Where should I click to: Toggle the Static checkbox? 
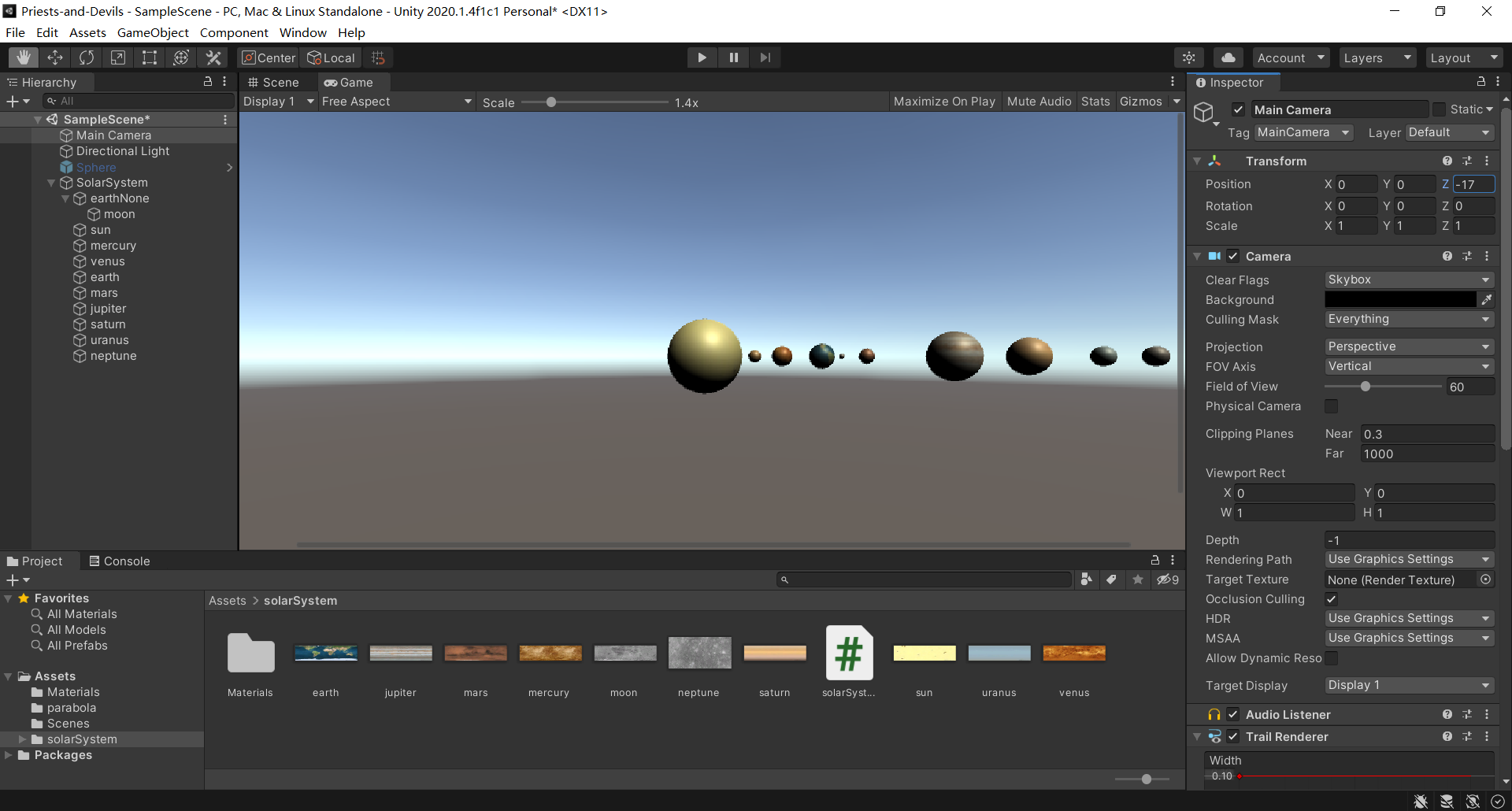pos(1440,109)
